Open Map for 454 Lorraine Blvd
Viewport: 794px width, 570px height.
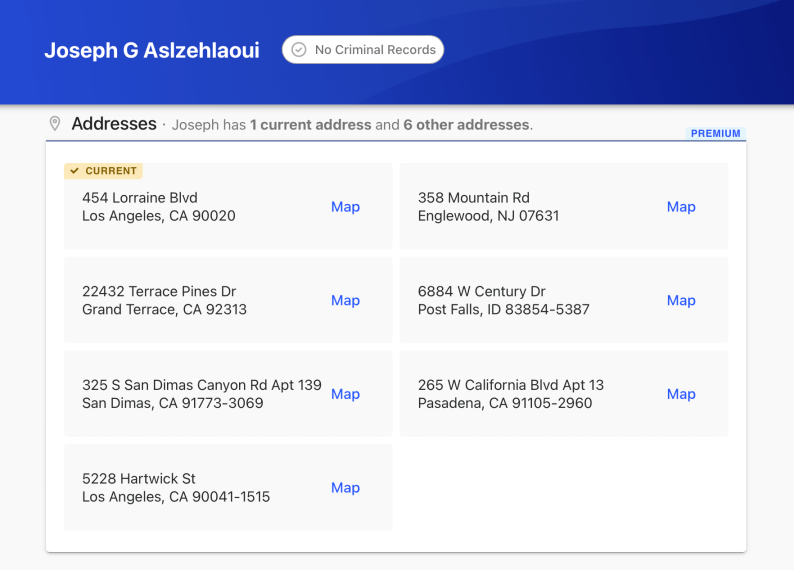click(x=345, y=207)
